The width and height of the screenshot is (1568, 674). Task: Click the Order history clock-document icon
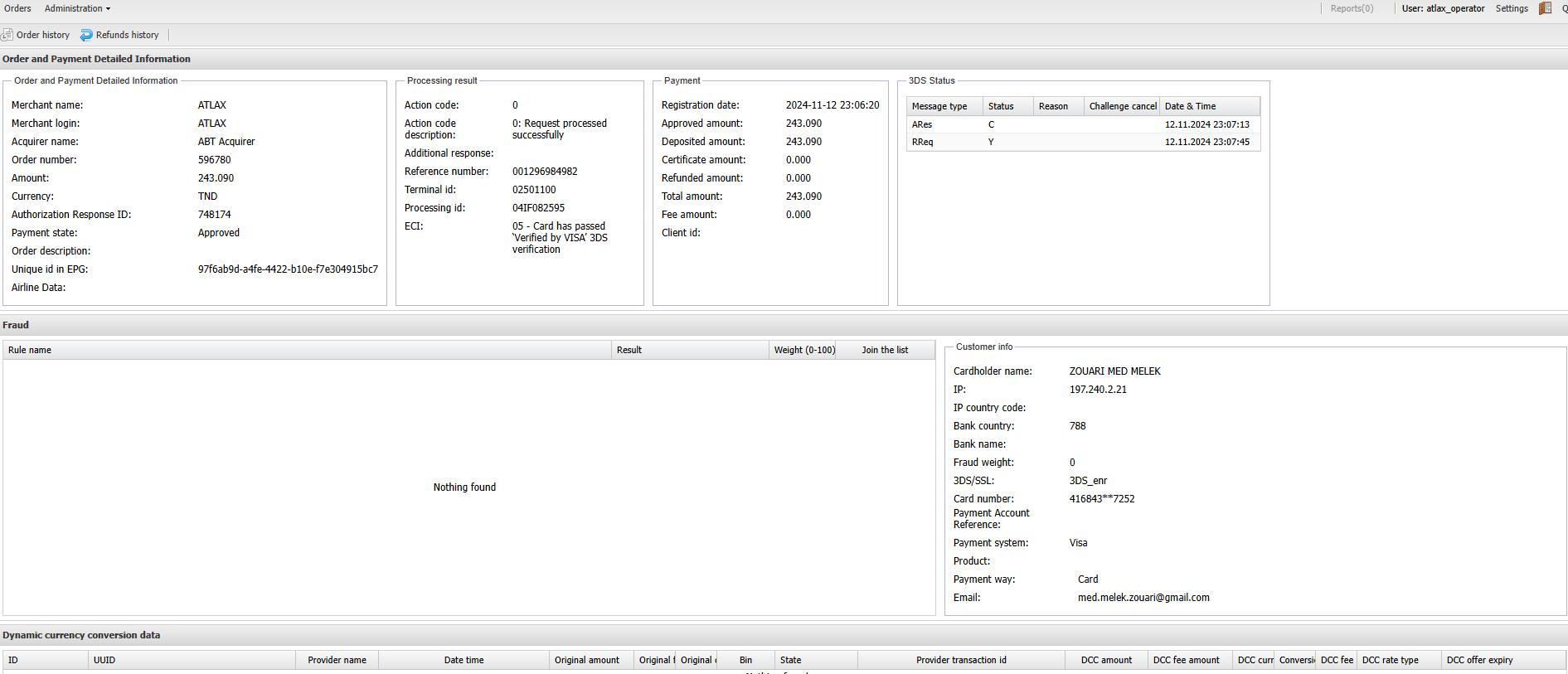click(7, 35)
